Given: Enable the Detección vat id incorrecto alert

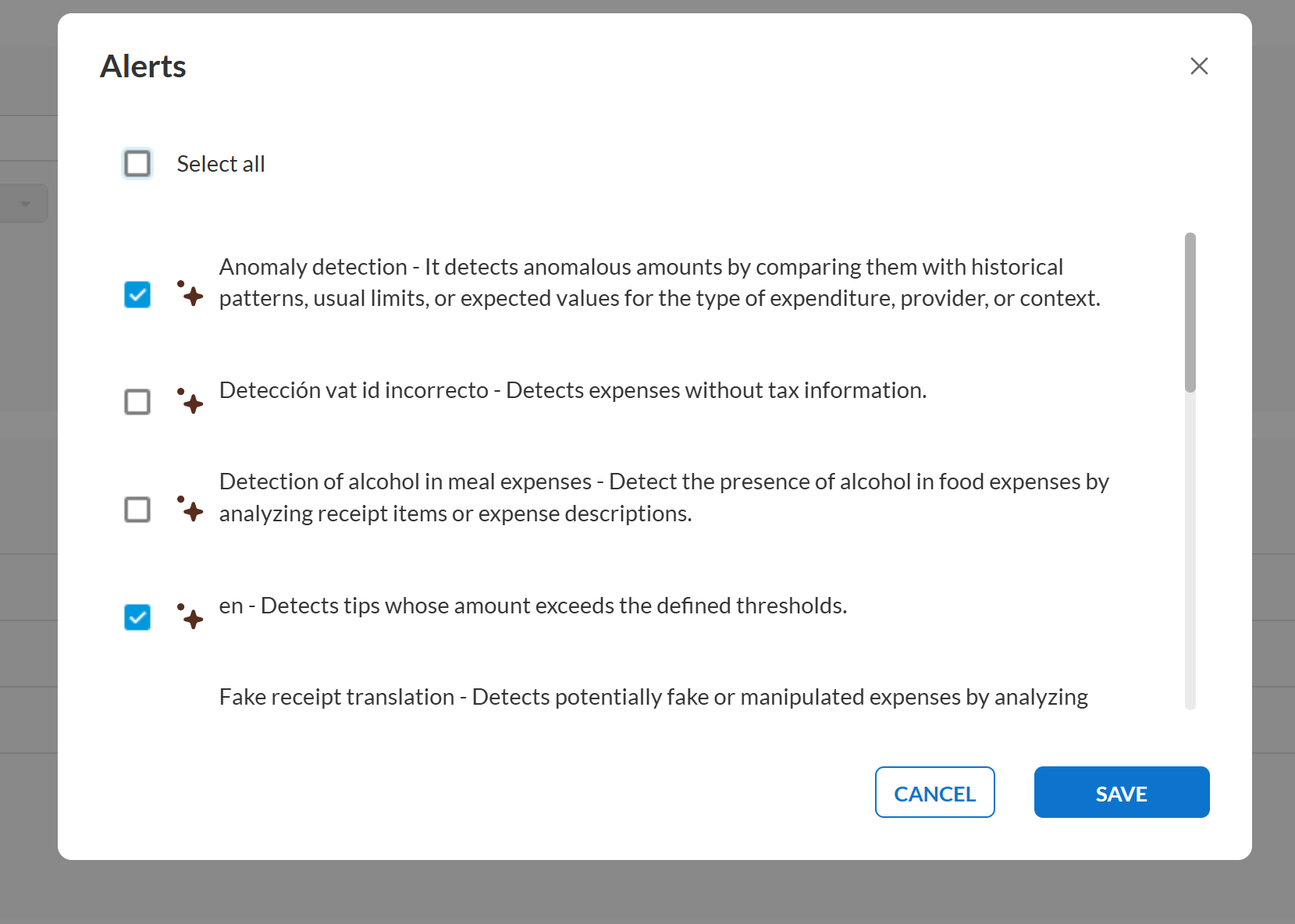Looking at the screenshot, I should [x=137, y=402].
